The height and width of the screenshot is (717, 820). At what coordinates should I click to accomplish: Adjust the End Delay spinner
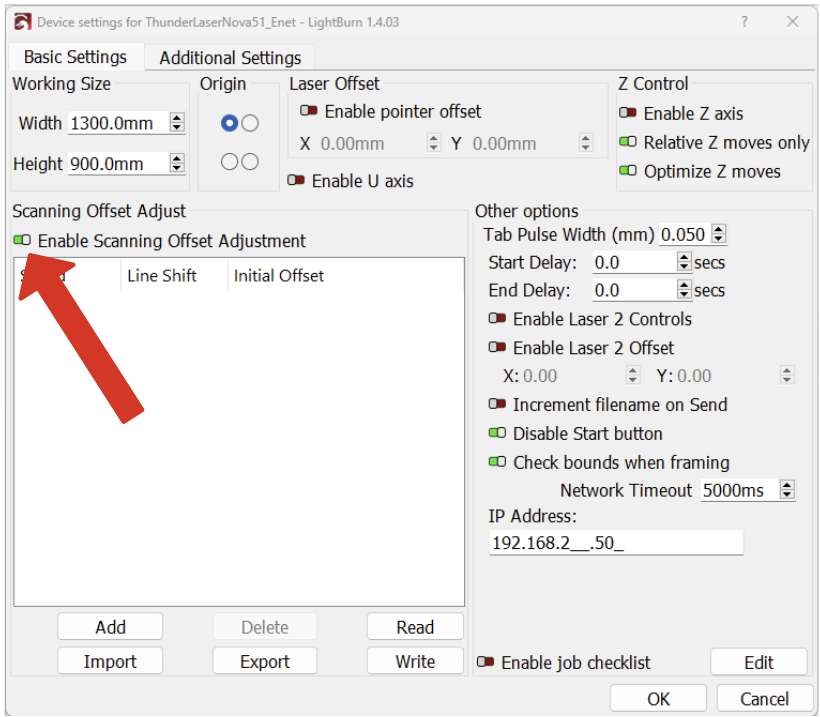(x=684, y=290)
